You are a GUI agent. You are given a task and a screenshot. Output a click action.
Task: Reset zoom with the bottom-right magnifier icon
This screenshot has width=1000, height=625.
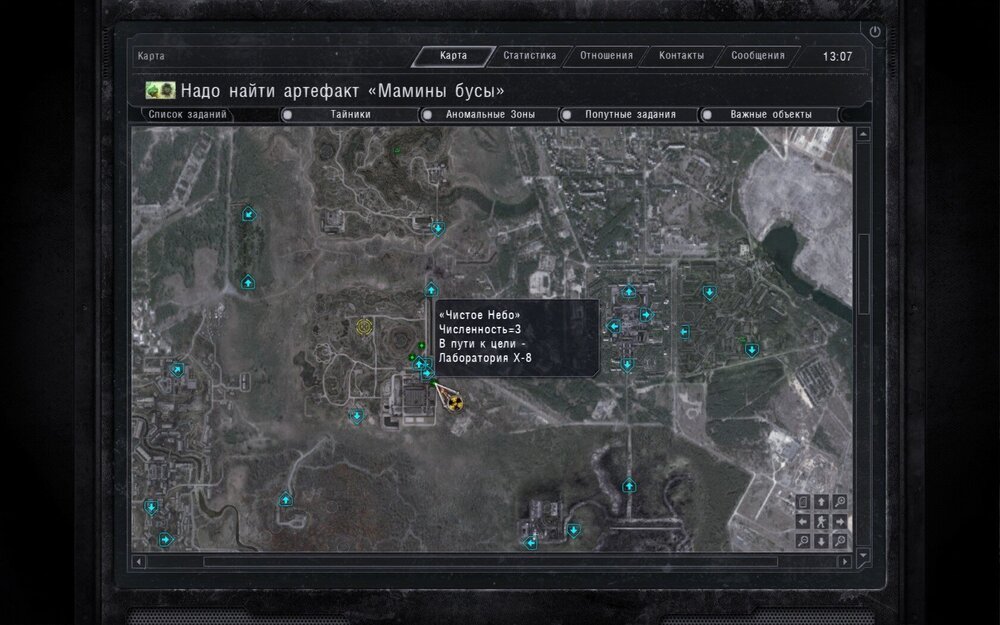pos(840,541)
